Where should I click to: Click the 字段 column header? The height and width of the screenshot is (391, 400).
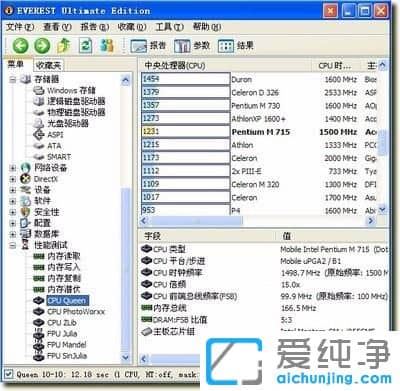point(207,236)
